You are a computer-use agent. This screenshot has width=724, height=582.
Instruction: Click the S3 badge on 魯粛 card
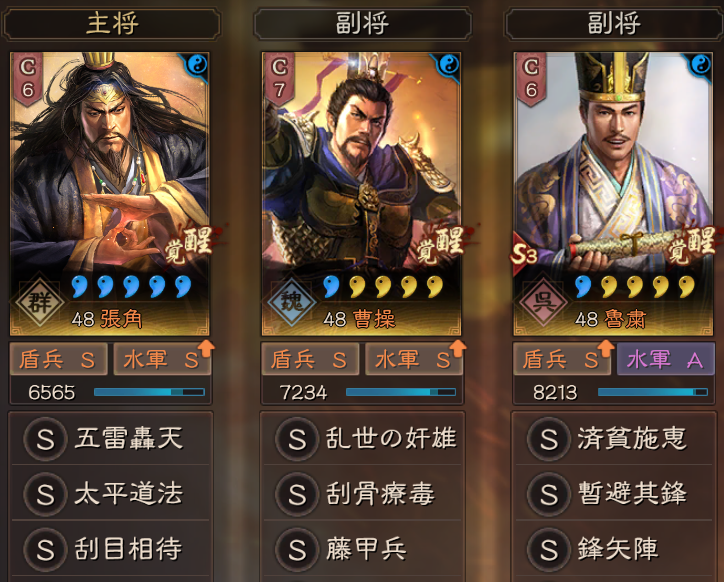coord(525,254)
